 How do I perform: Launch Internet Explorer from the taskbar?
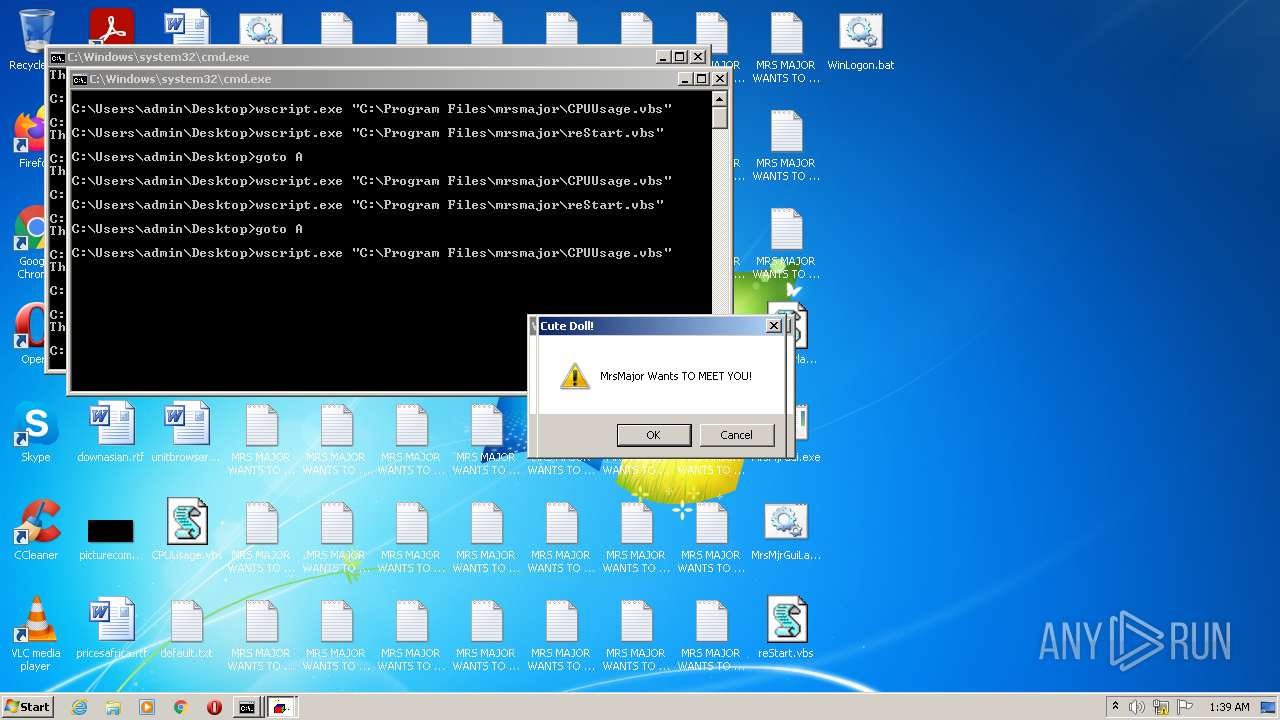click(79, 707)
